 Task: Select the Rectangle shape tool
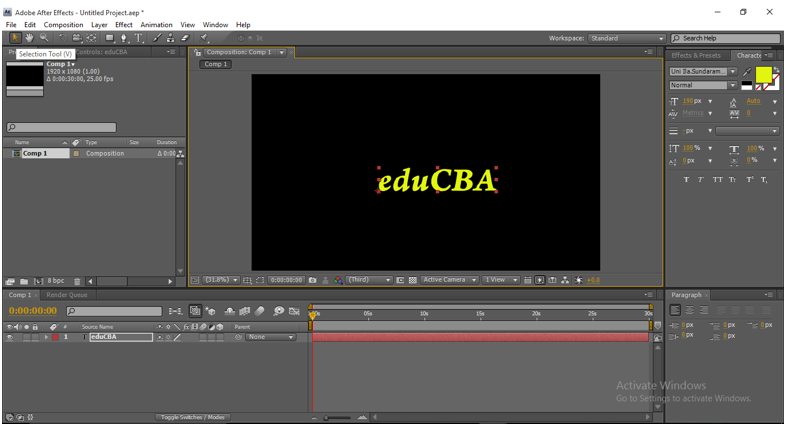(x=109, y=38)
